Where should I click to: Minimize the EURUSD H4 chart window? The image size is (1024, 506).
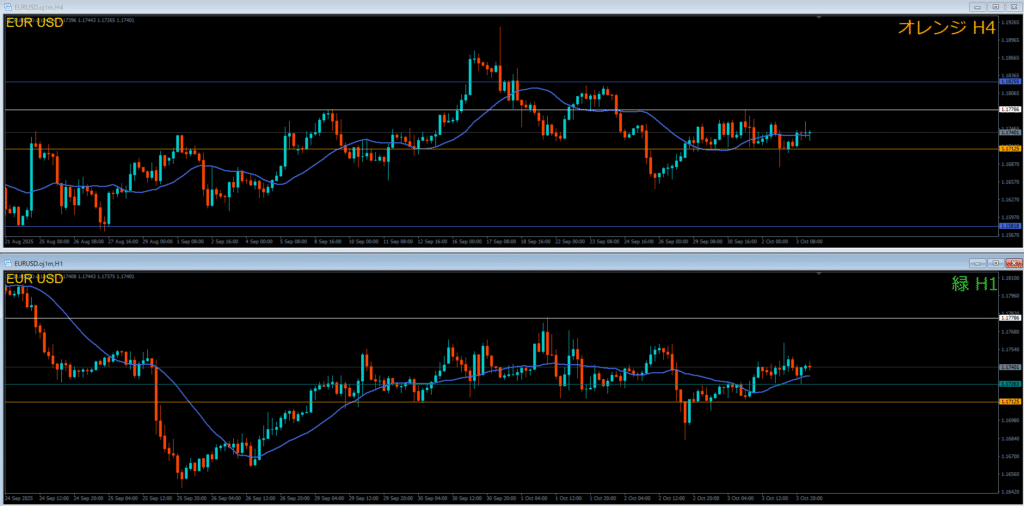(978, 6)
